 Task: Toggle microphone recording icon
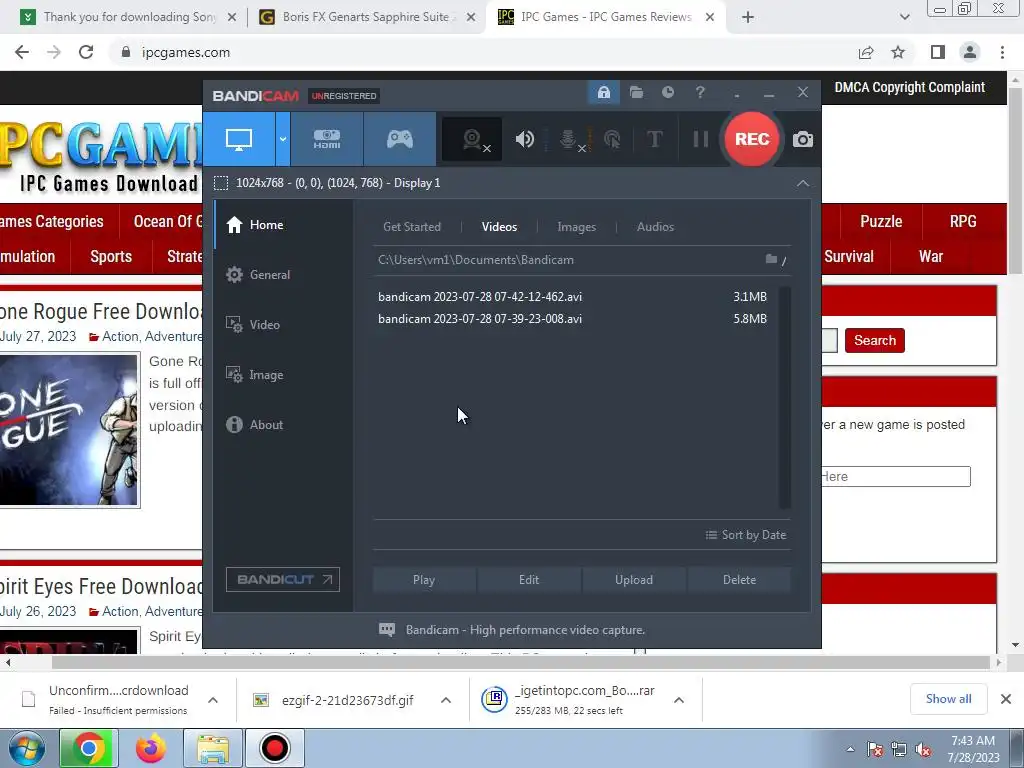coord(569,139)
